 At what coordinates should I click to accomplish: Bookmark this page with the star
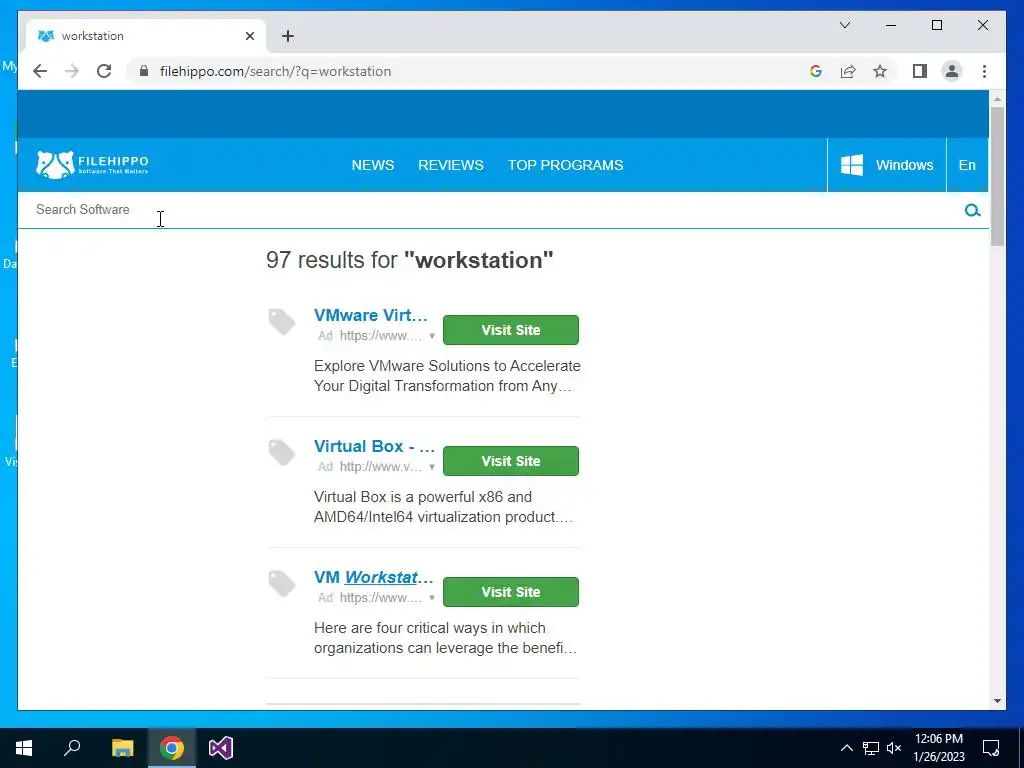[x=880, y=71]
